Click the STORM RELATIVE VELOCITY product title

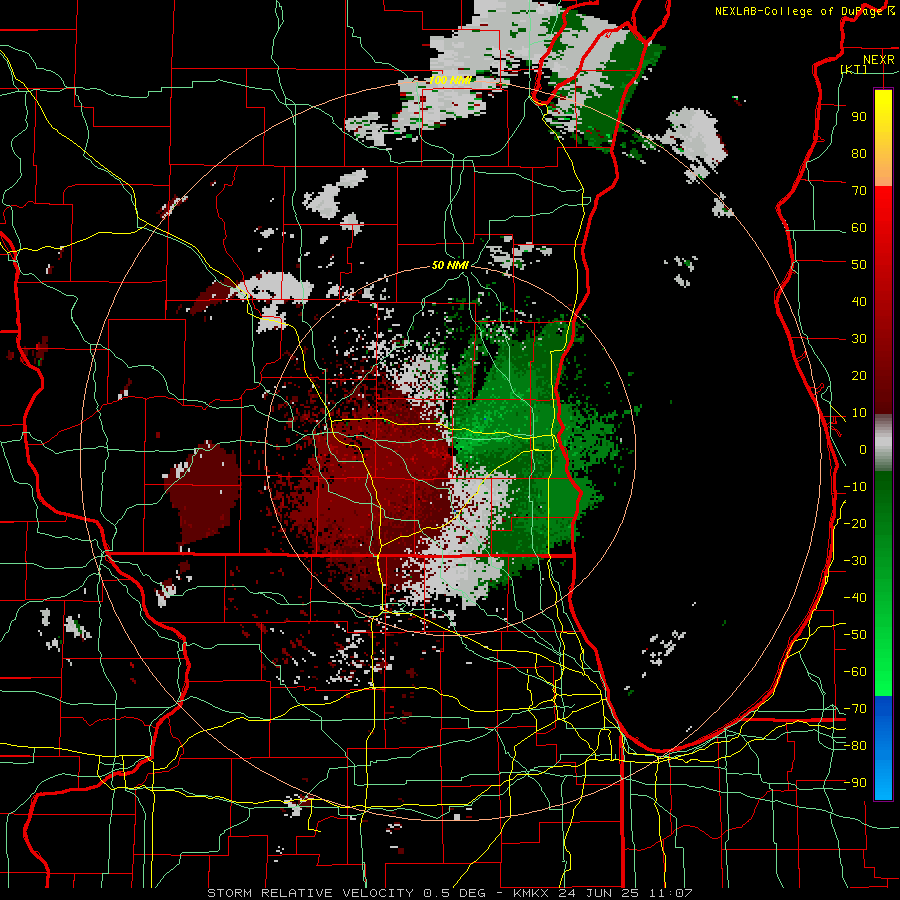click(310, 893)
